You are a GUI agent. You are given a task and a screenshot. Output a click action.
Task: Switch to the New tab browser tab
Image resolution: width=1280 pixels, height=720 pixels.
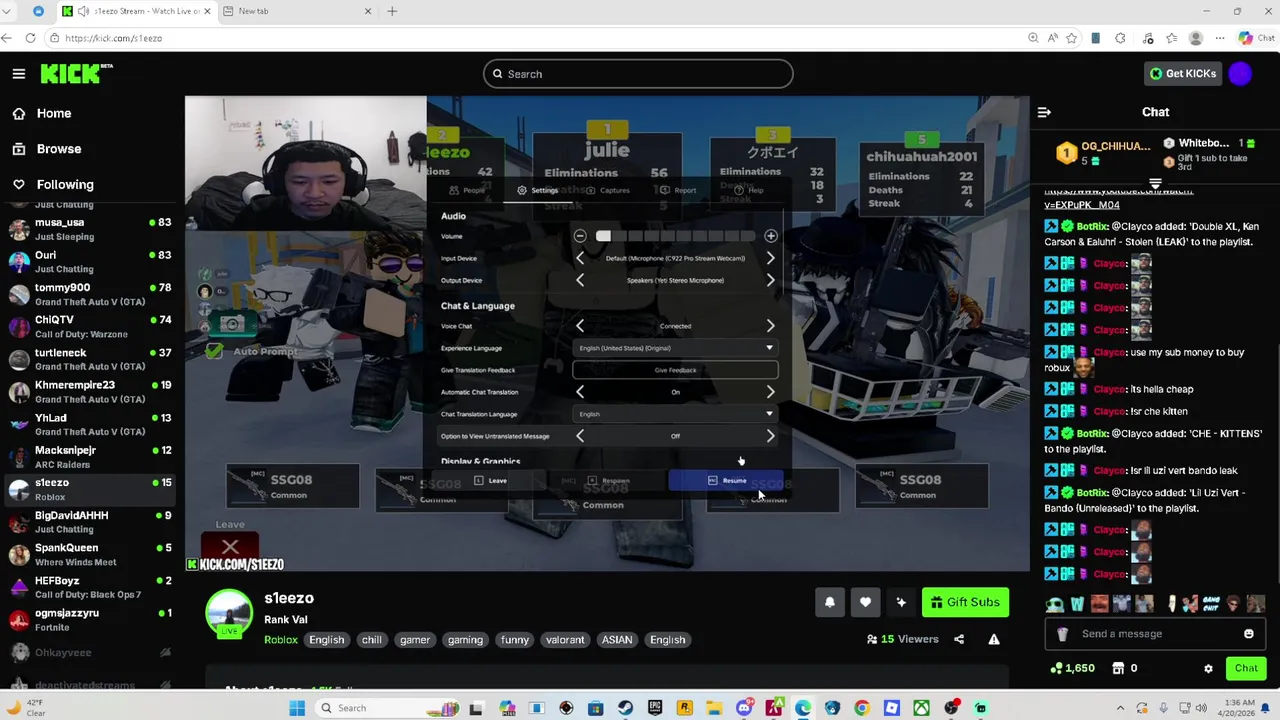[296, 11]
